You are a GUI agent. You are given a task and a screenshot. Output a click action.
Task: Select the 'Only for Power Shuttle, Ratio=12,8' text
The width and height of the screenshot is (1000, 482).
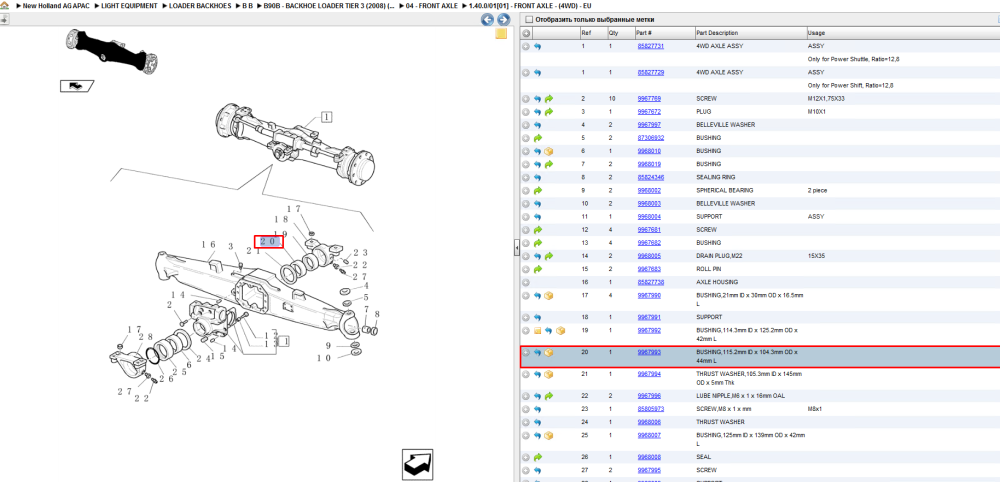(853, 59)
